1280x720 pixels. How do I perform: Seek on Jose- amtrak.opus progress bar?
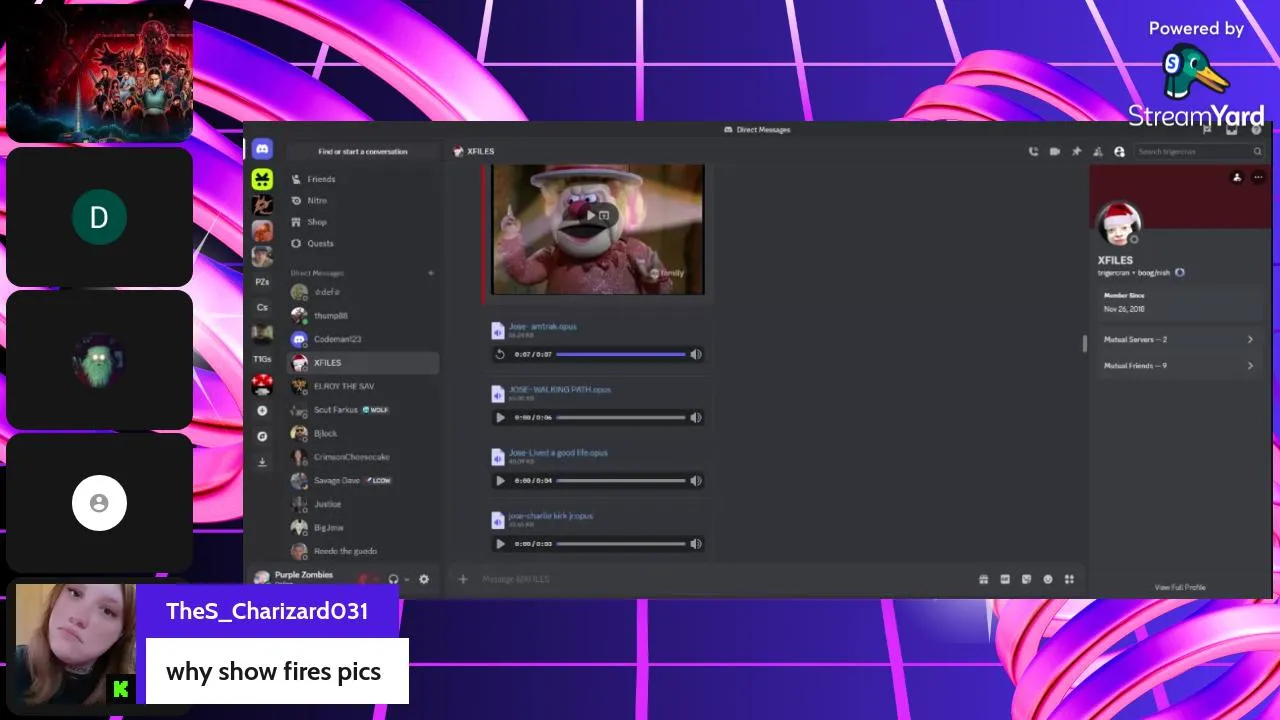tap(621, 354)
